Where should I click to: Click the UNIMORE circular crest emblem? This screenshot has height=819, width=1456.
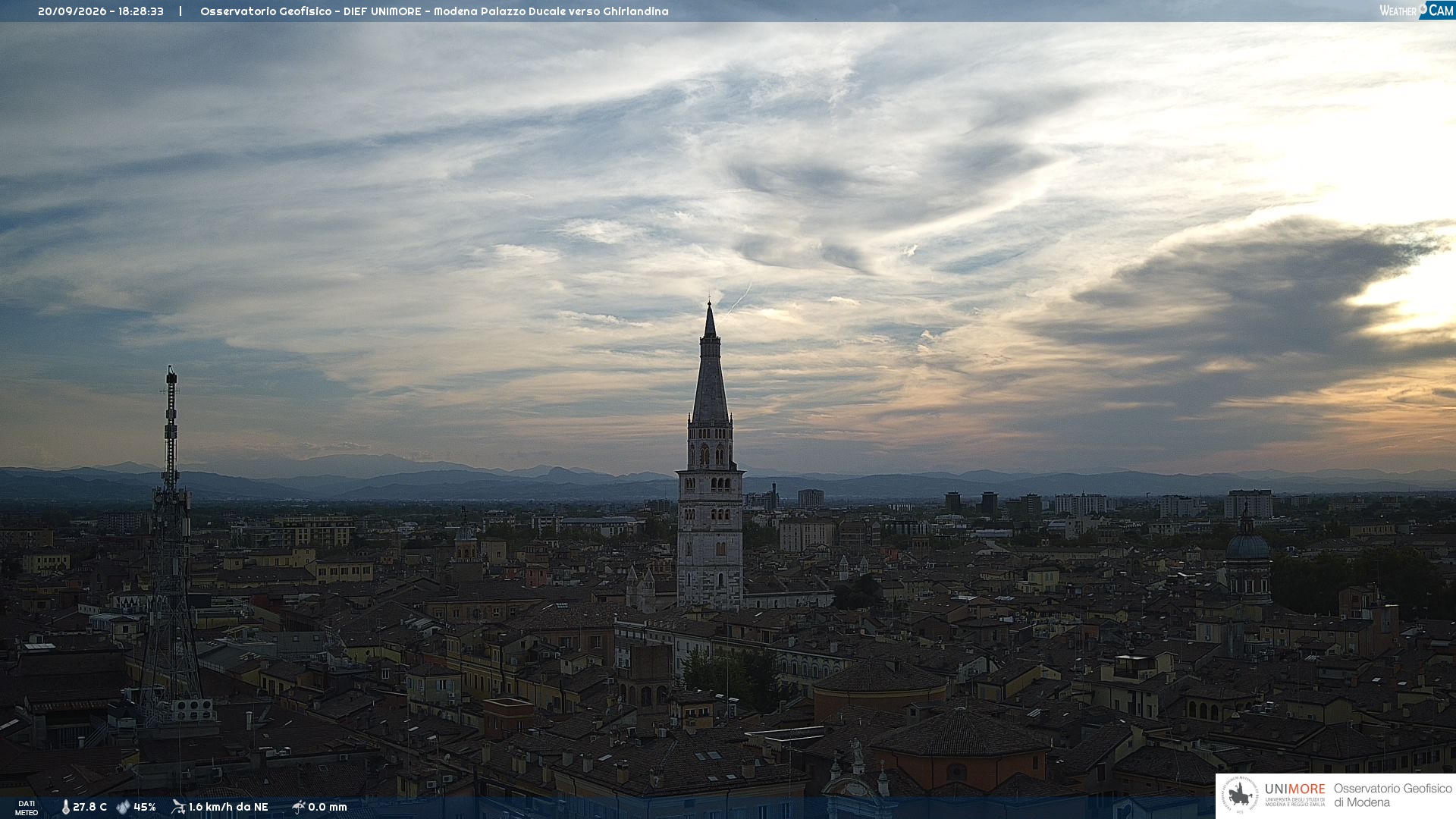pyautogui.click(x=1240, y=795)
